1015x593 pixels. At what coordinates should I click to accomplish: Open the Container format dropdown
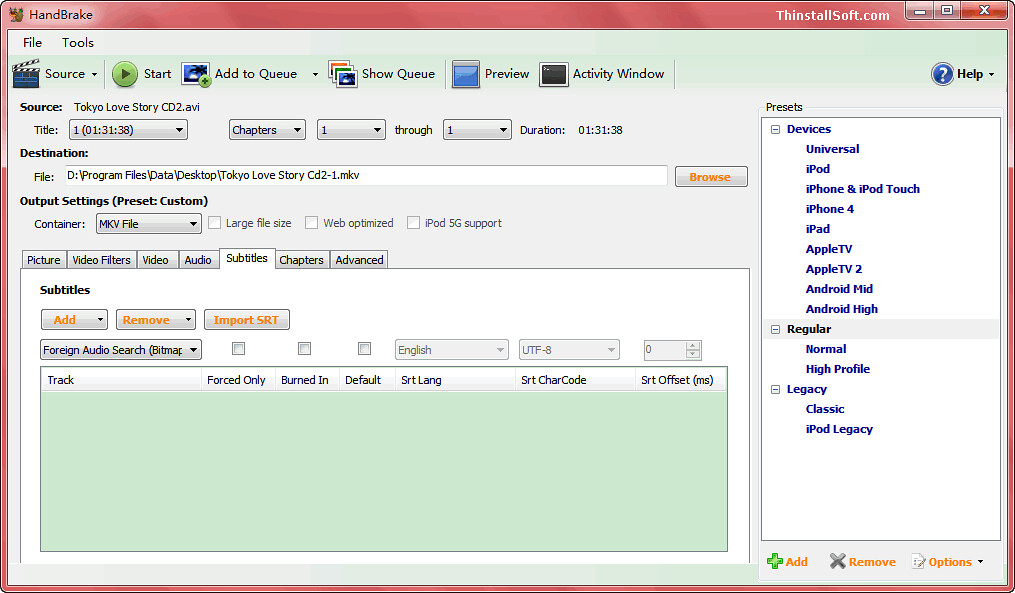pyautogui.click(x=148, y=222)
